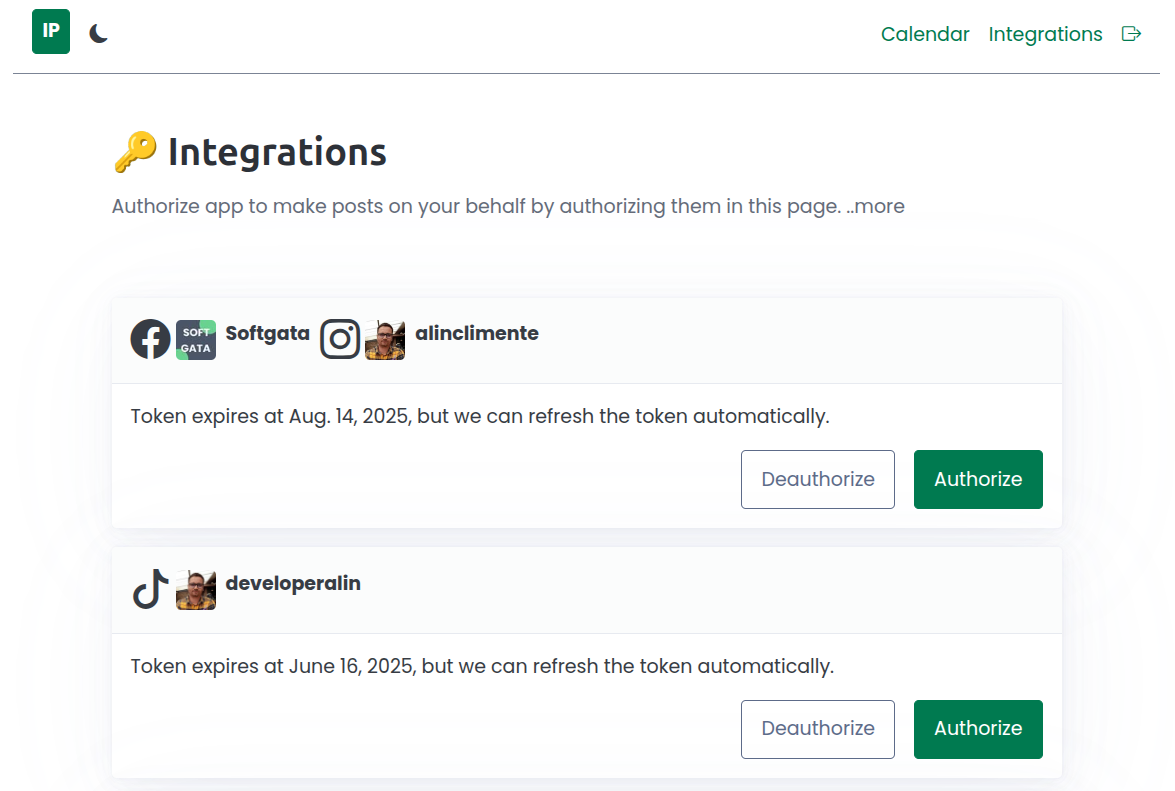This screenshot has width=1175, height=791.
Task: Select the Softgata account name
Action: tap(268, 333)
